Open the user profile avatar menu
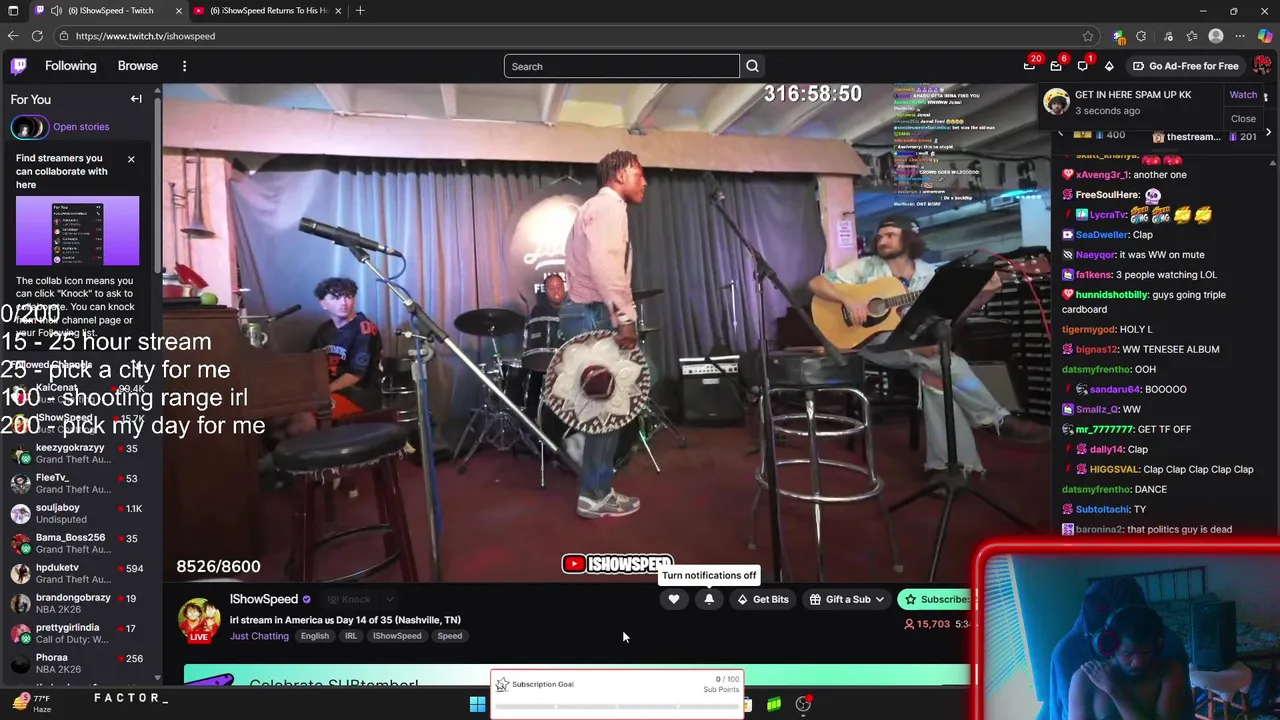 (x=1262, y=66)
